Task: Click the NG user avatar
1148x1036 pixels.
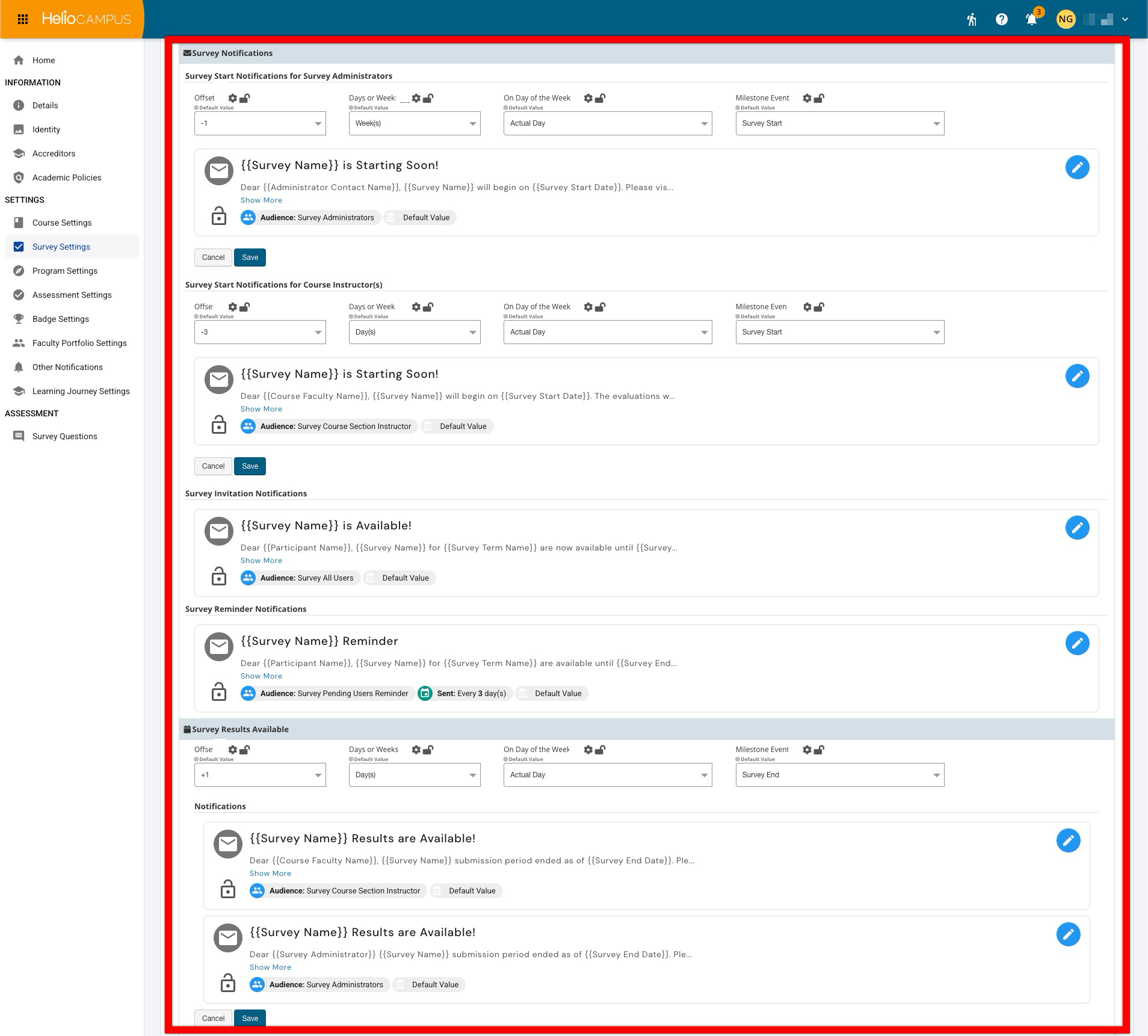Action: 1066,19
